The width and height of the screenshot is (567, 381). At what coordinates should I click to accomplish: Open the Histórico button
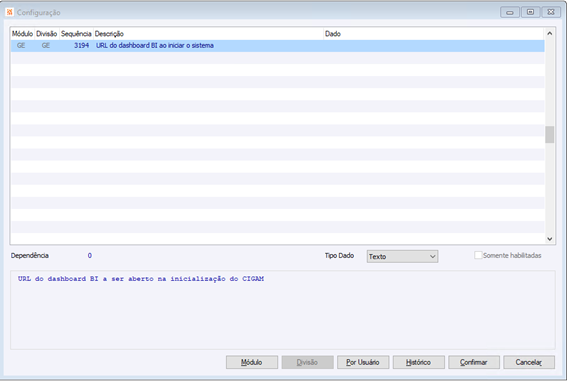tap(418, 362)
